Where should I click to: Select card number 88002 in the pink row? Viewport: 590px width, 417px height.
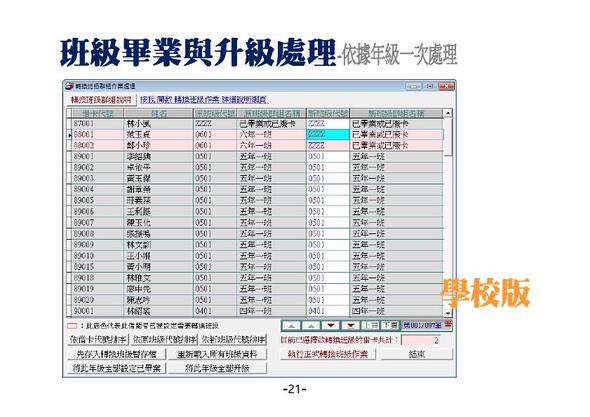pos(97,145)
